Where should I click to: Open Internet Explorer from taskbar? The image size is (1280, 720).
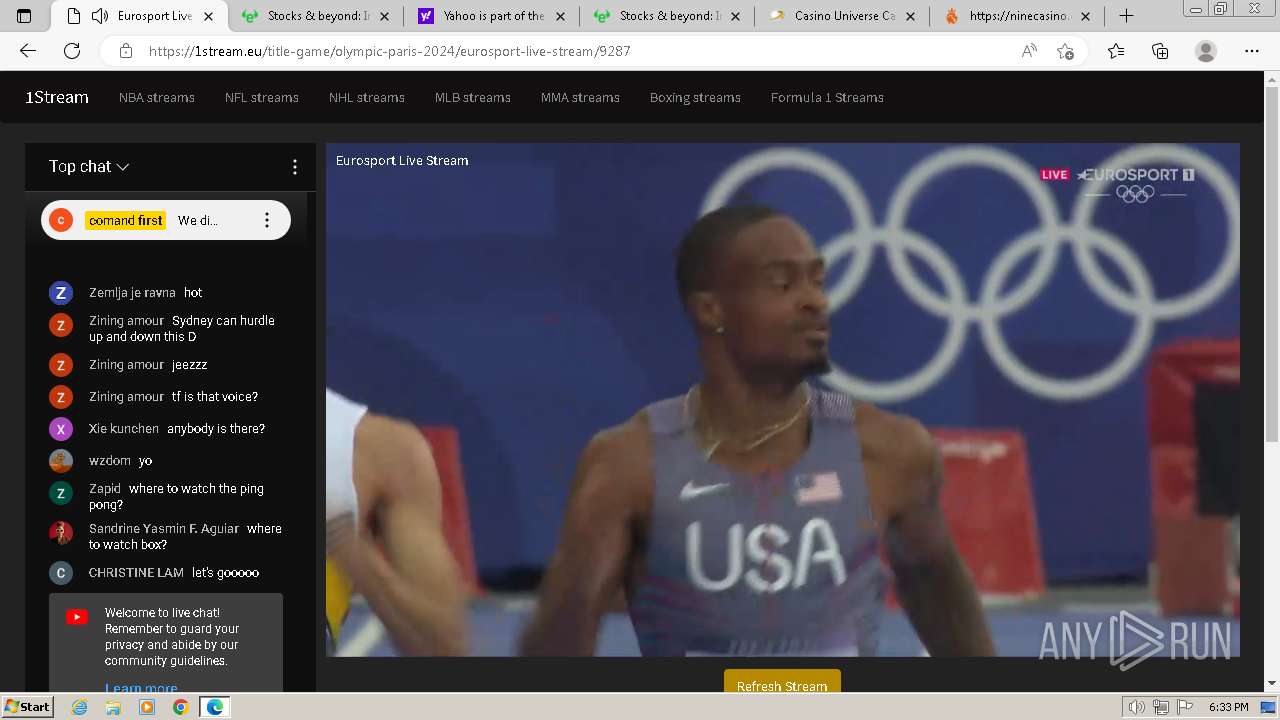[x=80, y=707]
